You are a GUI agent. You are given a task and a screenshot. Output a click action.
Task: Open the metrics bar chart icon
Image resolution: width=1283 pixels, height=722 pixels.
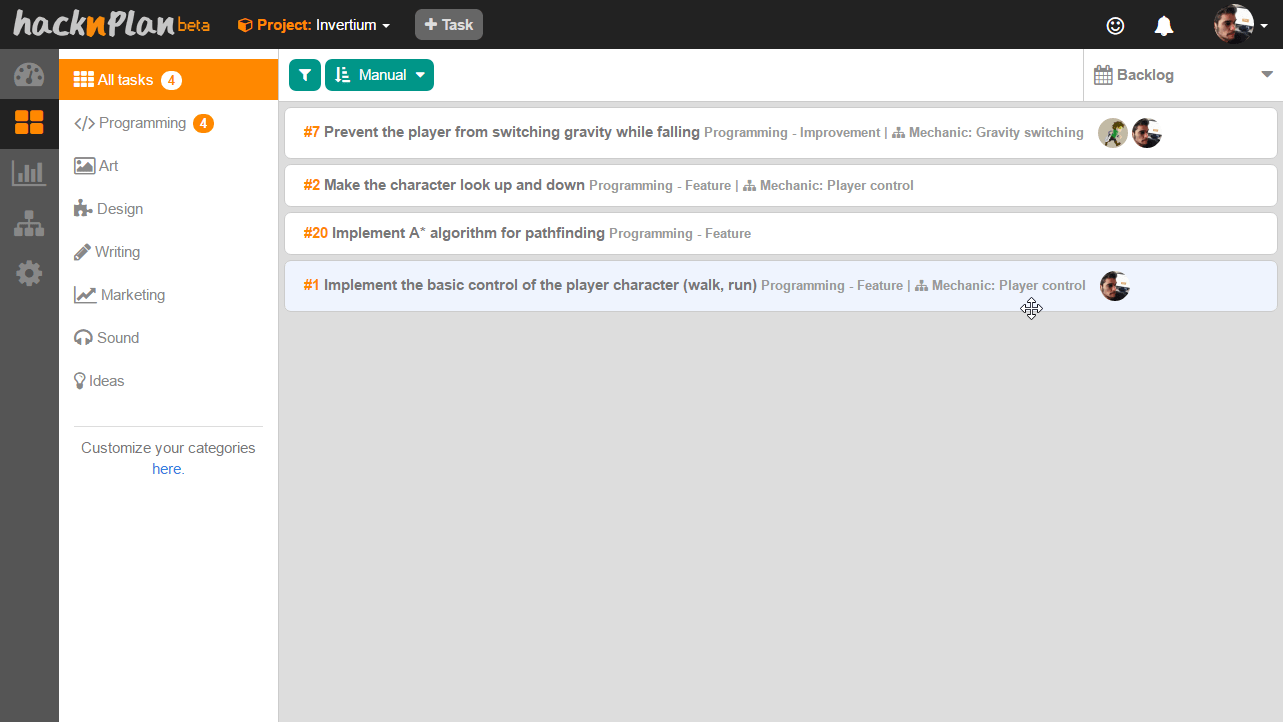click(29, 173)
